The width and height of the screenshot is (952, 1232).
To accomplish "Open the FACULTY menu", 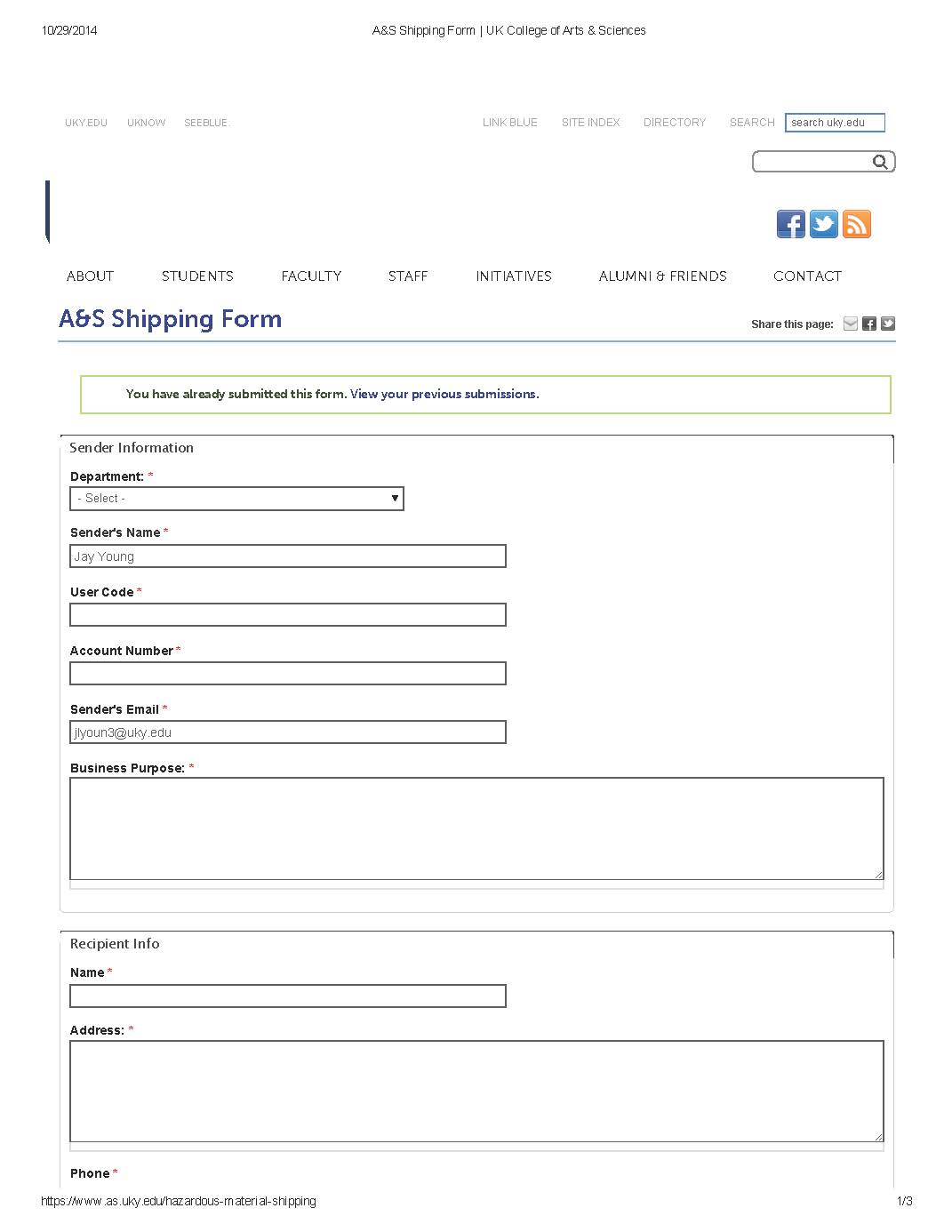I will coord(311,276).
